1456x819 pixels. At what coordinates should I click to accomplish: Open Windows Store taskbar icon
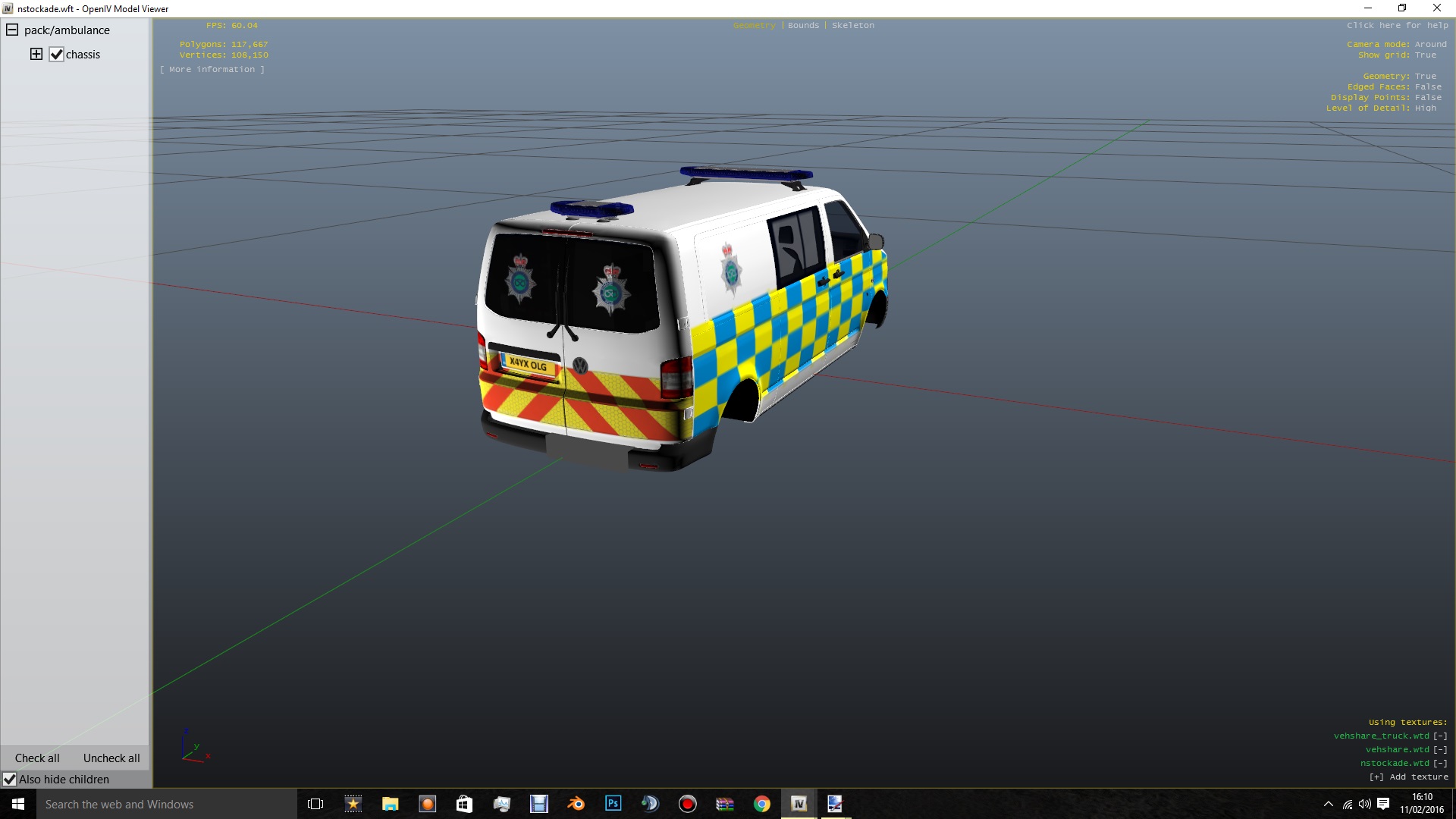click(x=464, y=804)
